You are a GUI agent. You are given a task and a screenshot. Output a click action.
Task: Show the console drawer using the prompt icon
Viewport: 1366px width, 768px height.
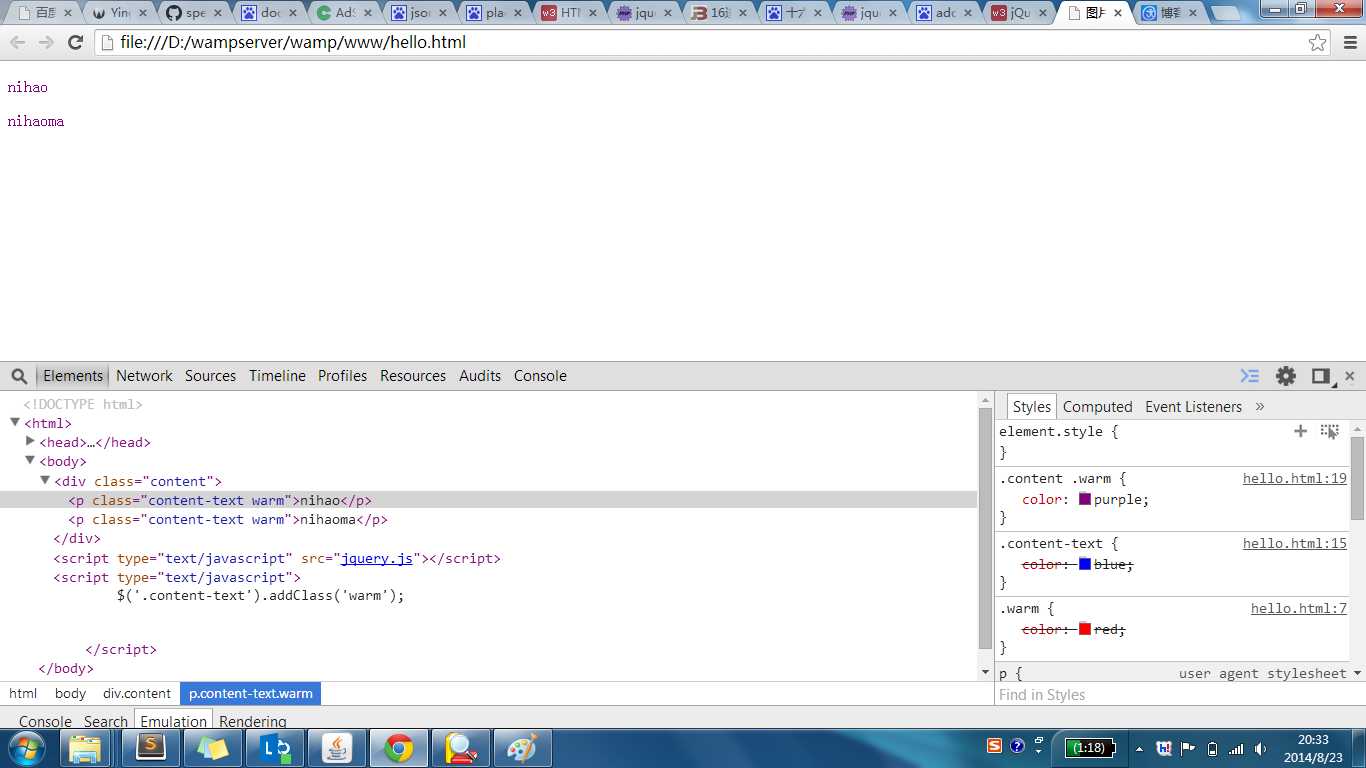[x=1250, y=376]
